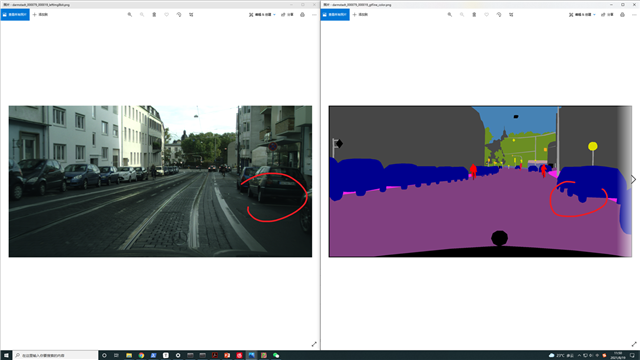Zoom in on the segmentation color image
640x360 pixels.
pyautogui.click(x=450, y=15)
